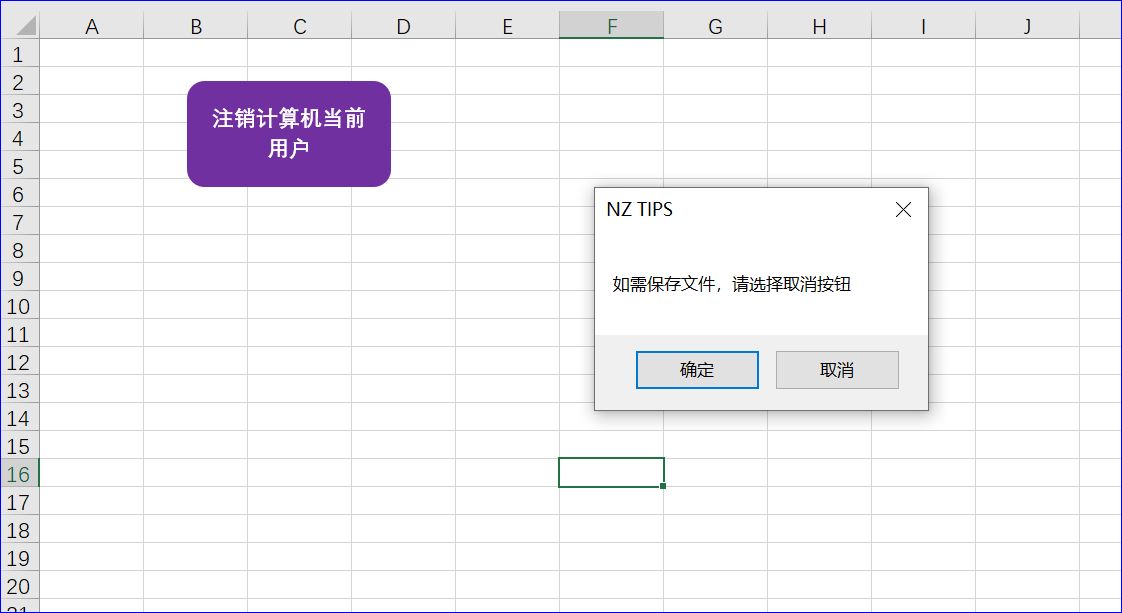Select row 10 header
Image resolution: width=1122 pixels, height=613 pixels.
[x=19, y=305]
